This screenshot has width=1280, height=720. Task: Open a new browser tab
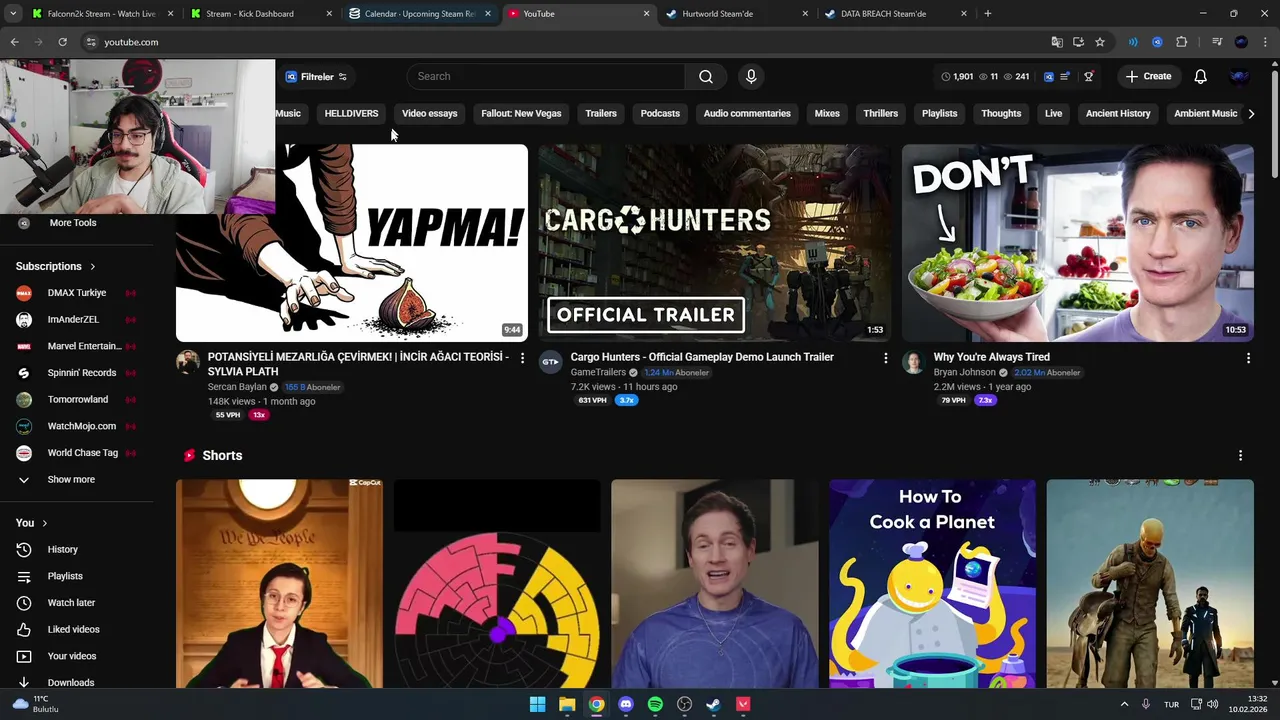pos(988,14)
